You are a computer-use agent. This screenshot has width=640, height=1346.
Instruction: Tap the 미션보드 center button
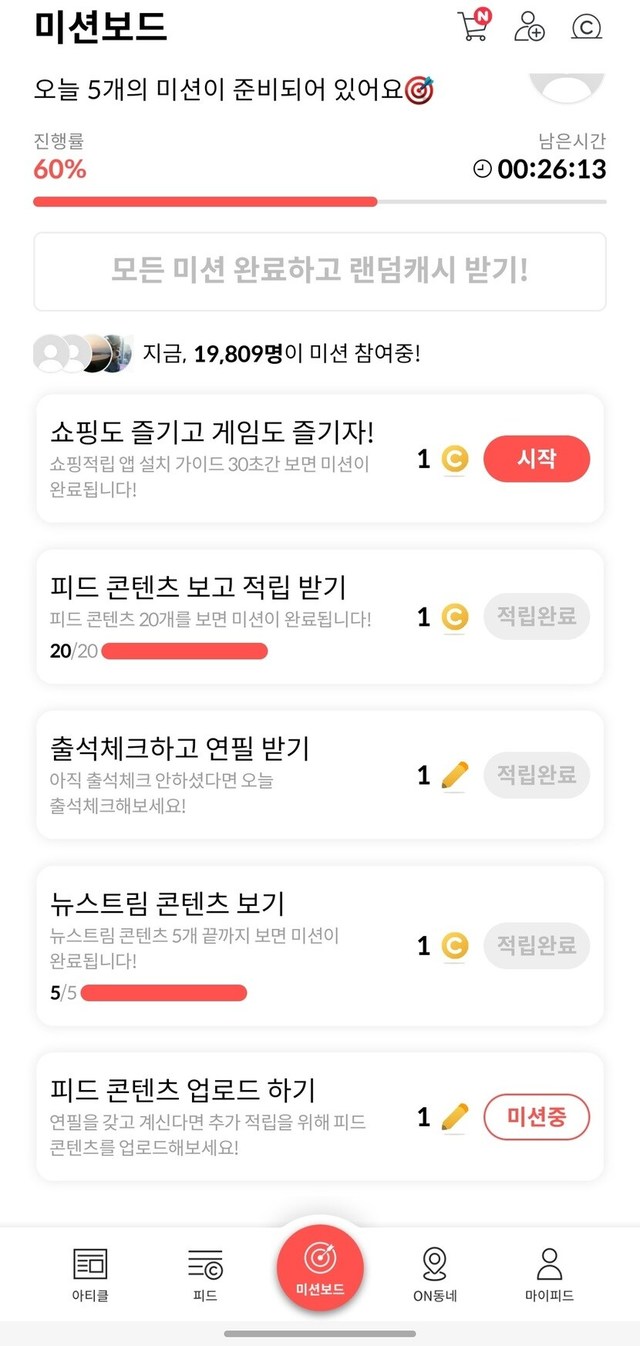(320, 1267)
